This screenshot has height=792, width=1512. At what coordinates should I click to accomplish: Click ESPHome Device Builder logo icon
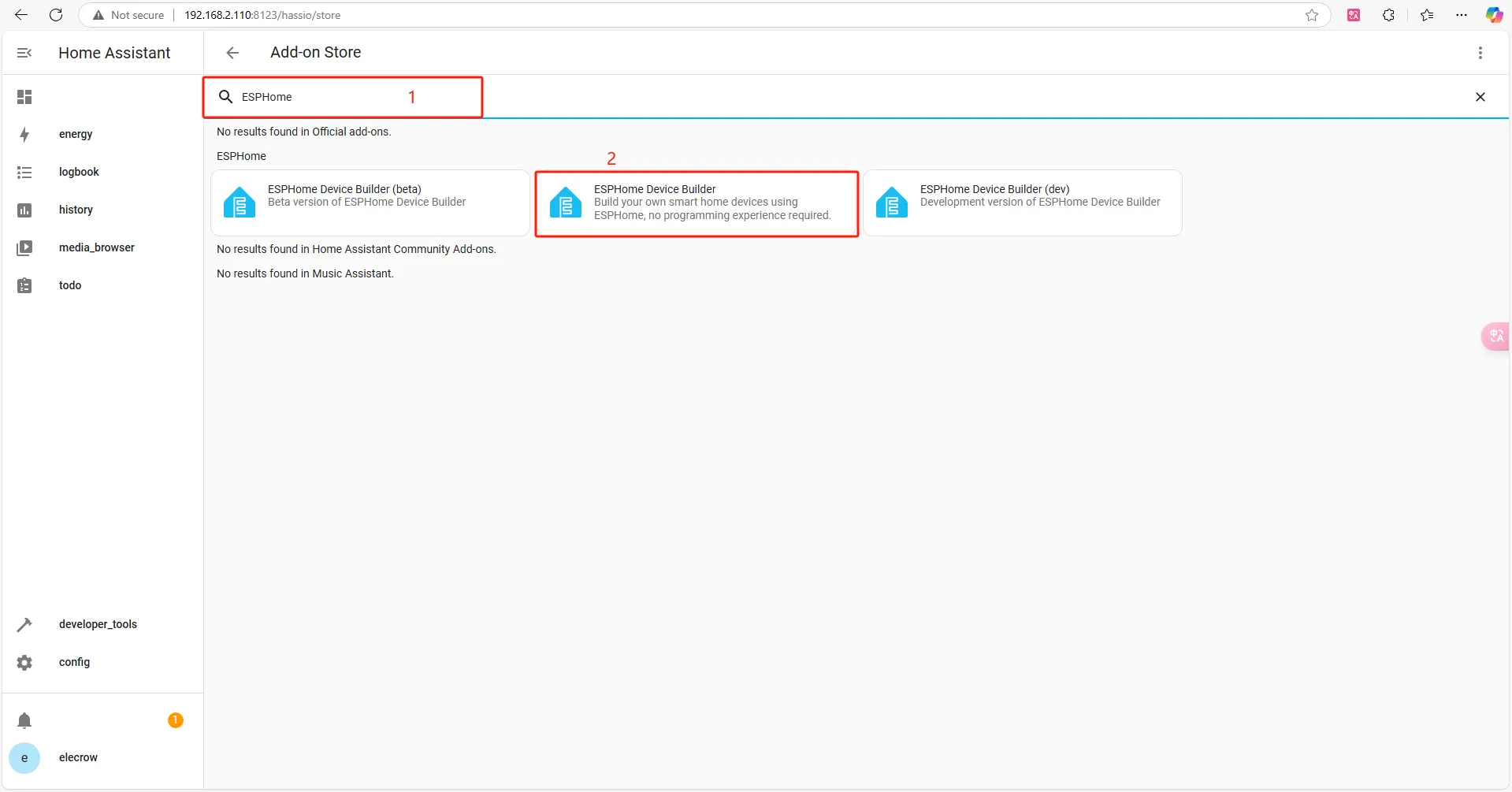(566, 203)
